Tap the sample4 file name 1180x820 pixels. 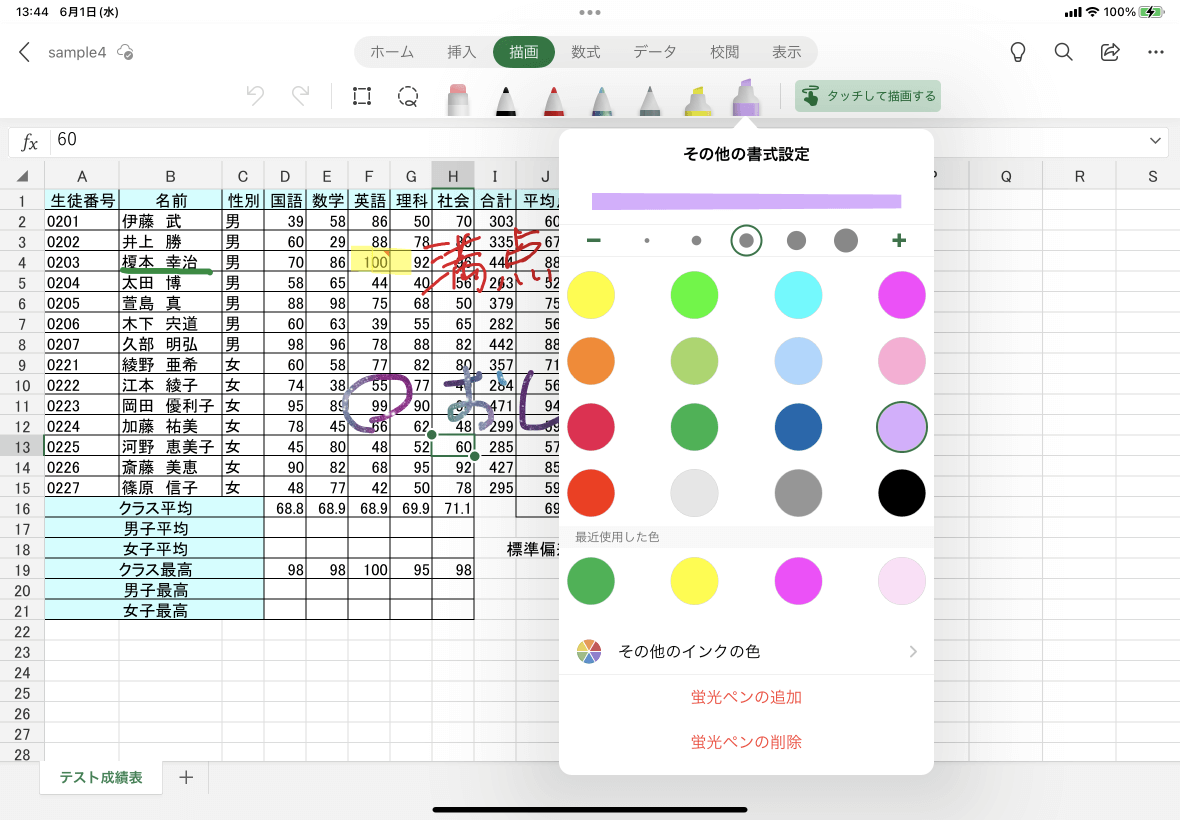click(x=77, y=52)
